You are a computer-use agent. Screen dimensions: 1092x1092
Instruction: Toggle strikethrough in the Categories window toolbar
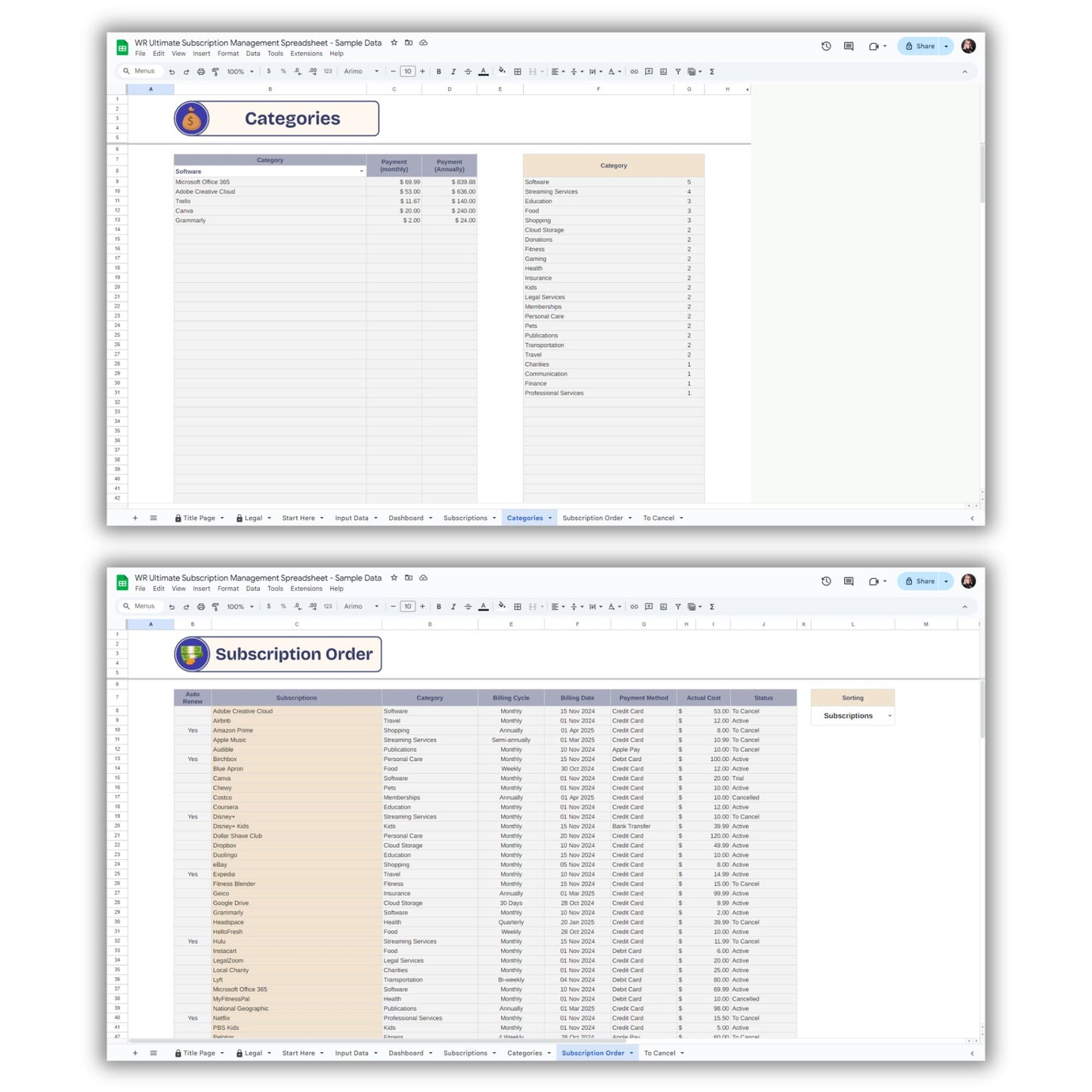pyautogui.click(x=468, y=72)
